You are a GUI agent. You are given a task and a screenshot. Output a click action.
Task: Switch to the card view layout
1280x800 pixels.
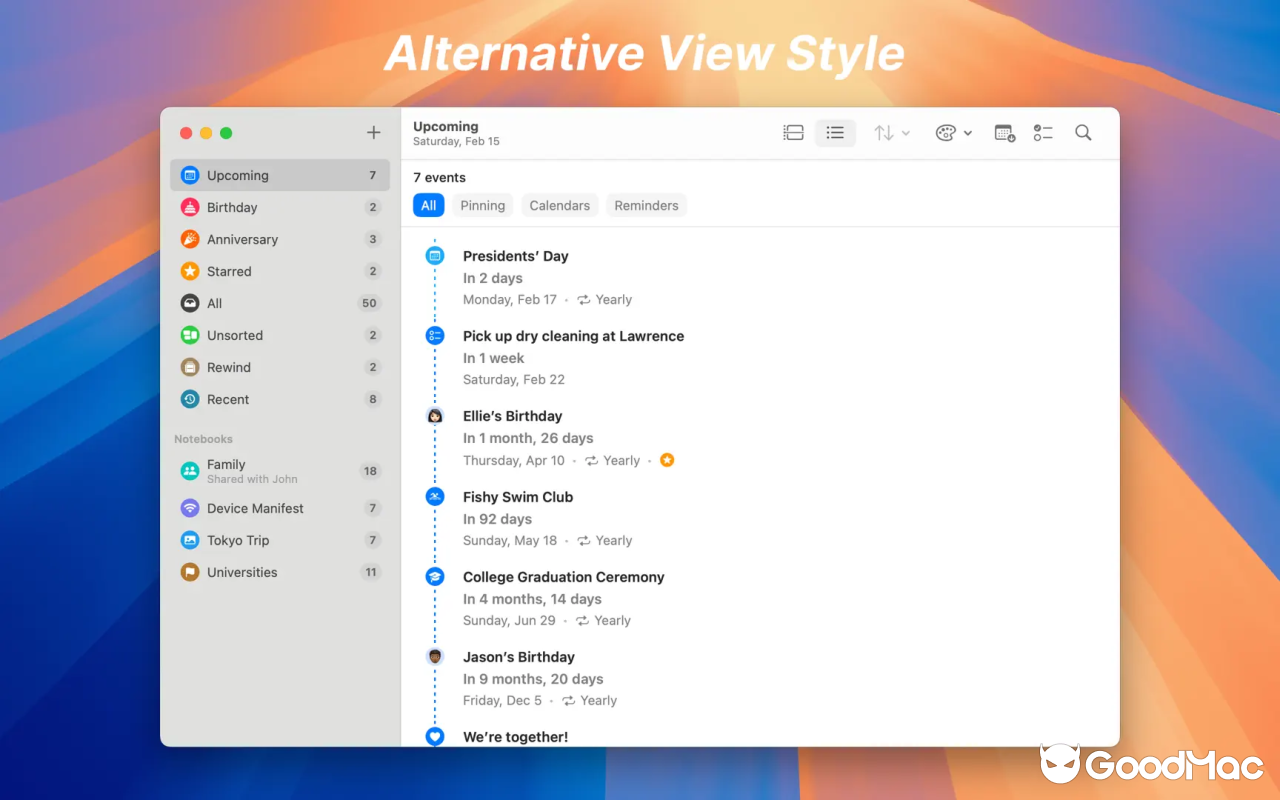(x=793, y=132)
